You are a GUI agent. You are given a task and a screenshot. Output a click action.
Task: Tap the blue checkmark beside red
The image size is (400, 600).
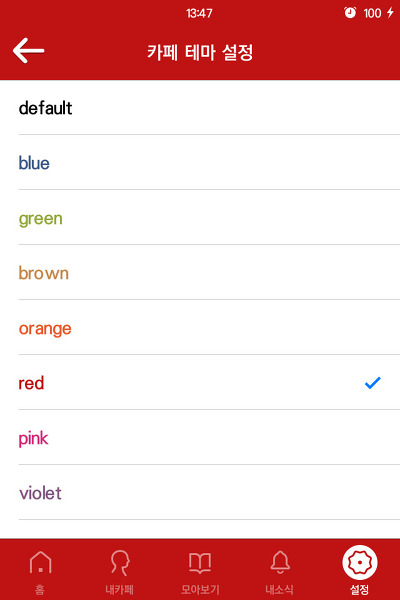(372, 383)
